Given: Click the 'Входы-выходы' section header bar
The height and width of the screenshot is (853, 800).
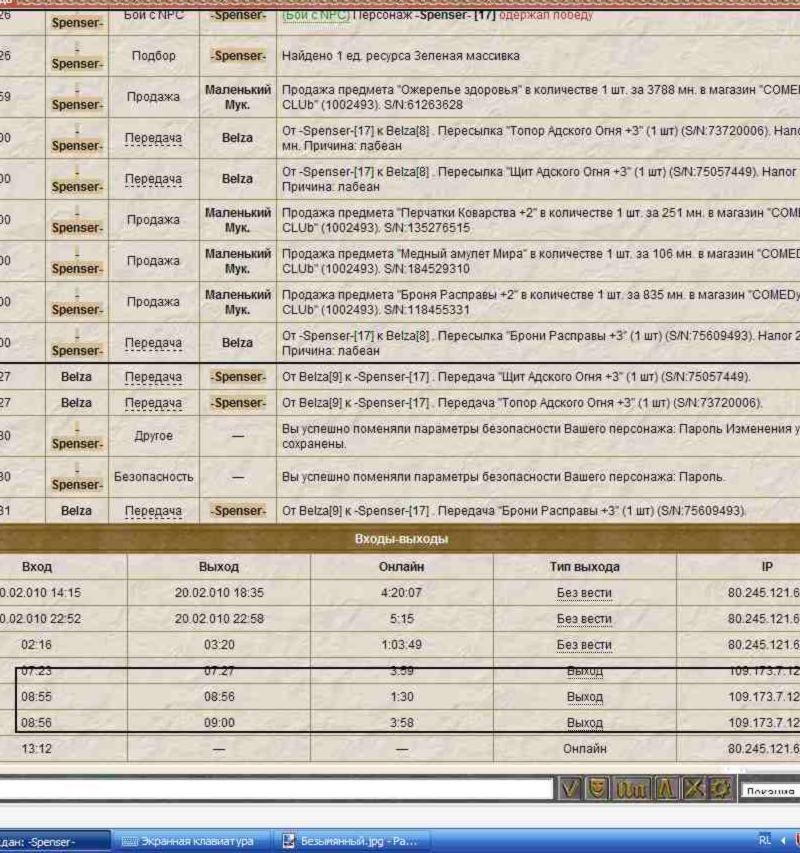Looking at the screenshot, I should [x=400, y=539].
